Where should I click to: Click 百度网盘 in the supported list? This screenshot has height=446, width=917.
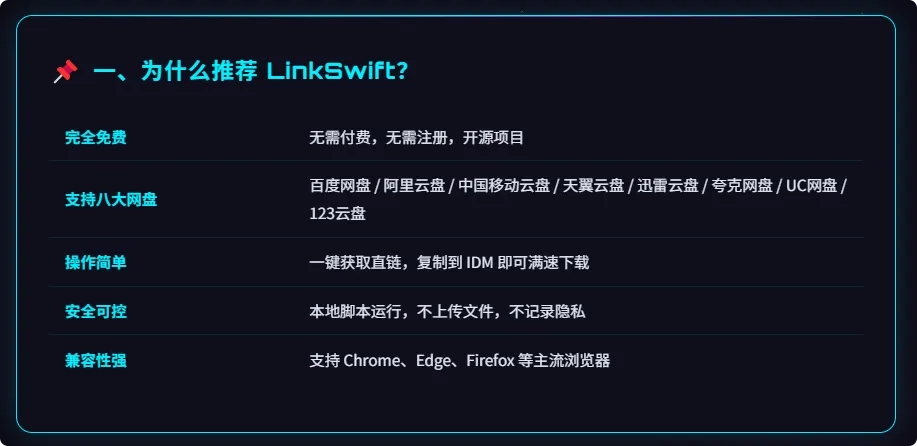click(x=340, y=186)
